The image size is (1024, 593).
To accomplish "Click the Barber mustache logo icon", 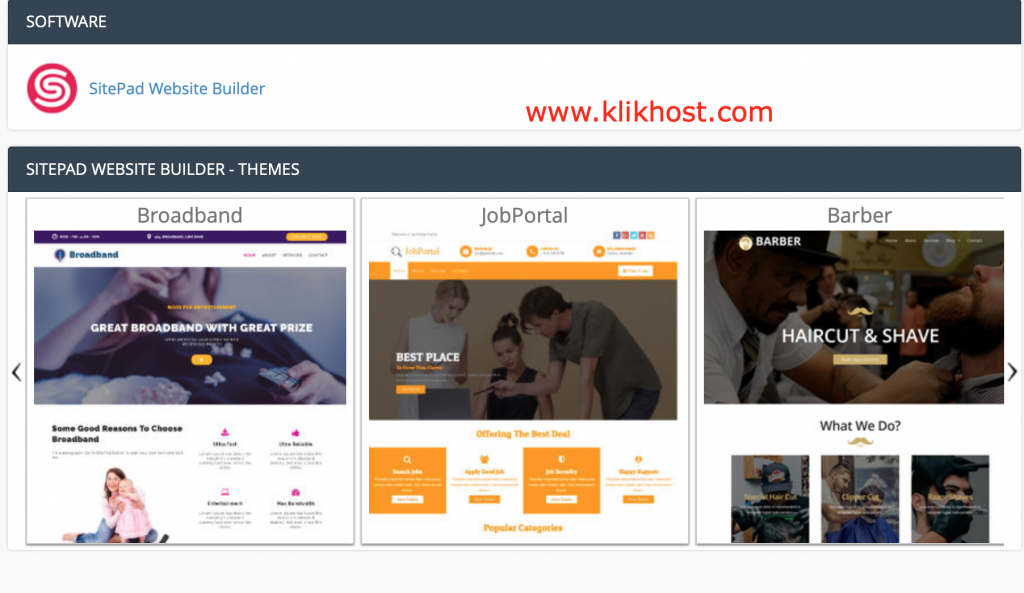I will click(745, 241).
